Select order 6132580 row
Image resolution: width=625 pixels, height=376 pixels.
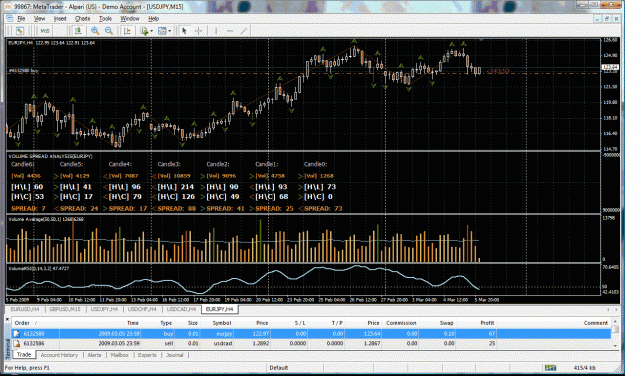tap(311, 334)
